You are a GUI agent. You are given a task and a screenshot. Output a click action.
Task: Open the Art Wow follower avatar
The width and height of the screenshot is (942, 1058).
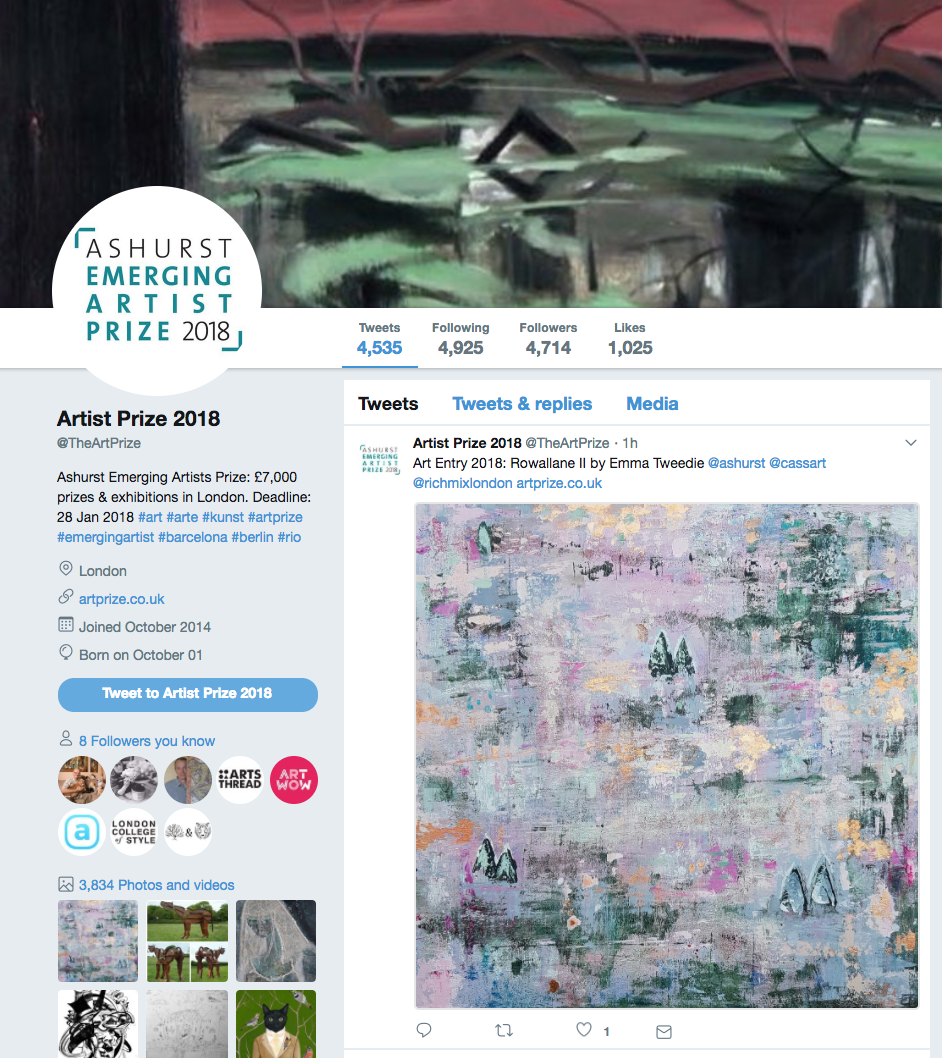coord(294,779)
